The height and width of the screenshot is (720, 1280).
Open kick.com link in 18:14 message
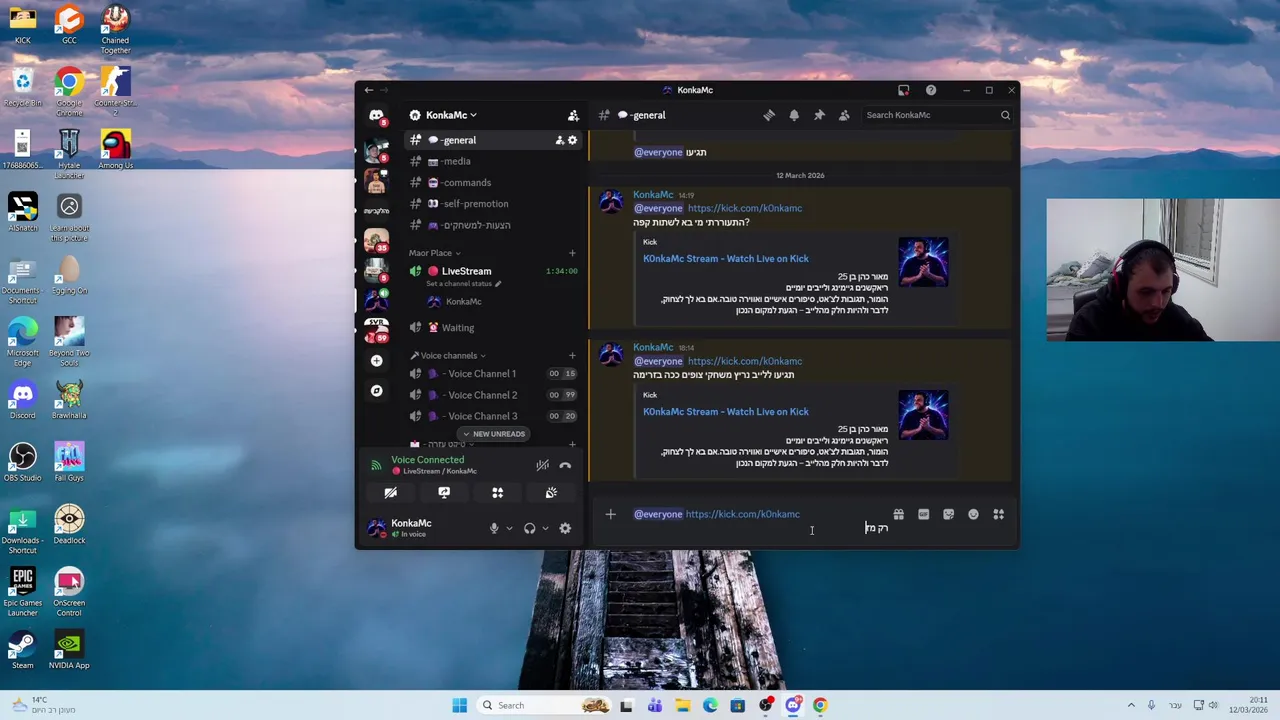tap(745, 361)
